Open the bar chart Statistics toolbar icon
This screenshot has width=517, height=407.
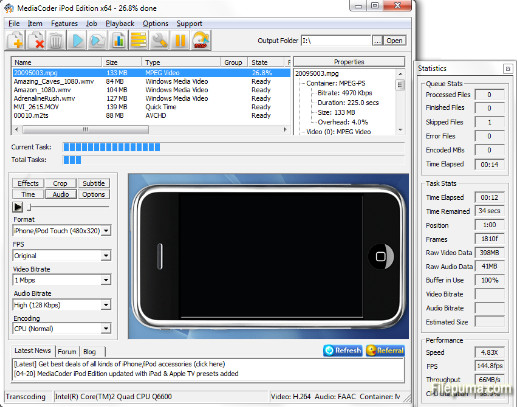[118, 40]
